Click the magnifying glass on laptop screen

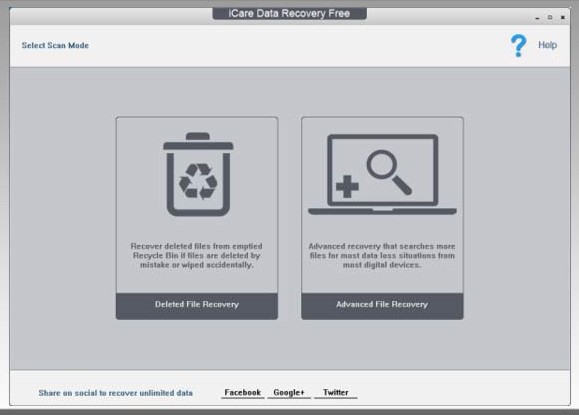(x=389, y=172)
